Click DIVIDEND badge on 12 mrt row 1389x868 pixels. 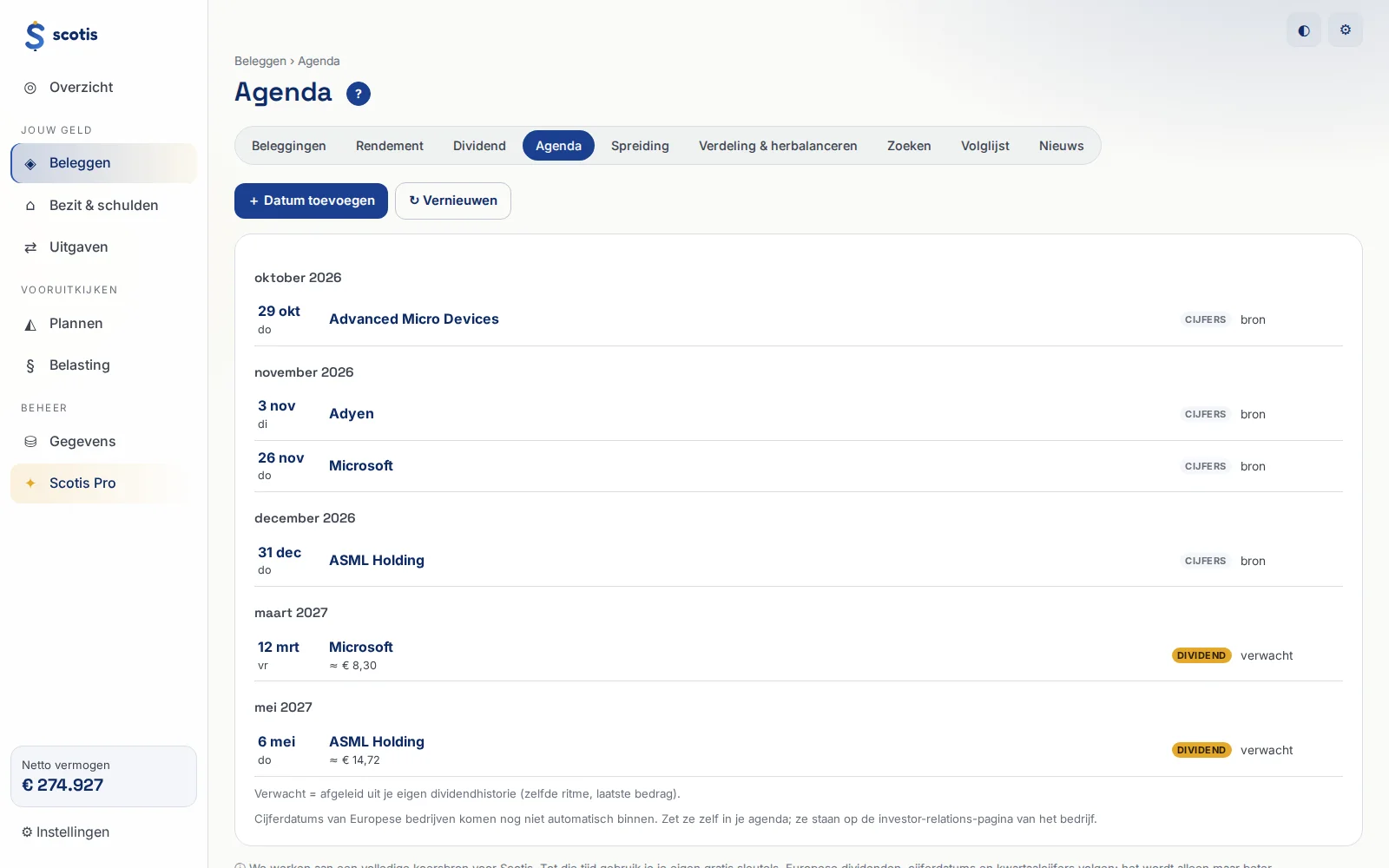pyautogui.click(x=1201, y=655)
